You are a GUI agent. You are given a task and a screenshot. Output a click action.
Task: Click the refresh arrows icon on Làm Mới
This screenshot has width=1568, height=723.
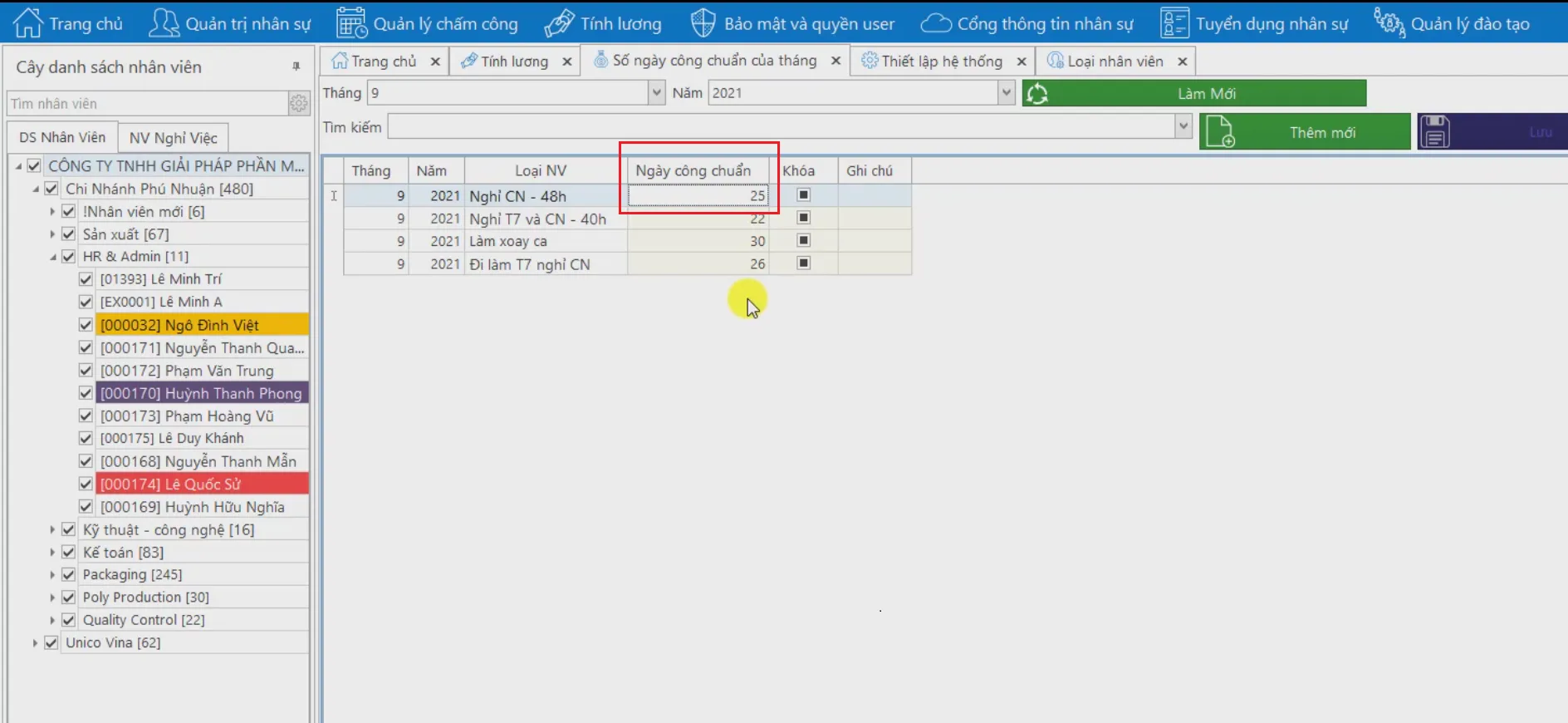pyautogui.click(x=1037, y=94)
